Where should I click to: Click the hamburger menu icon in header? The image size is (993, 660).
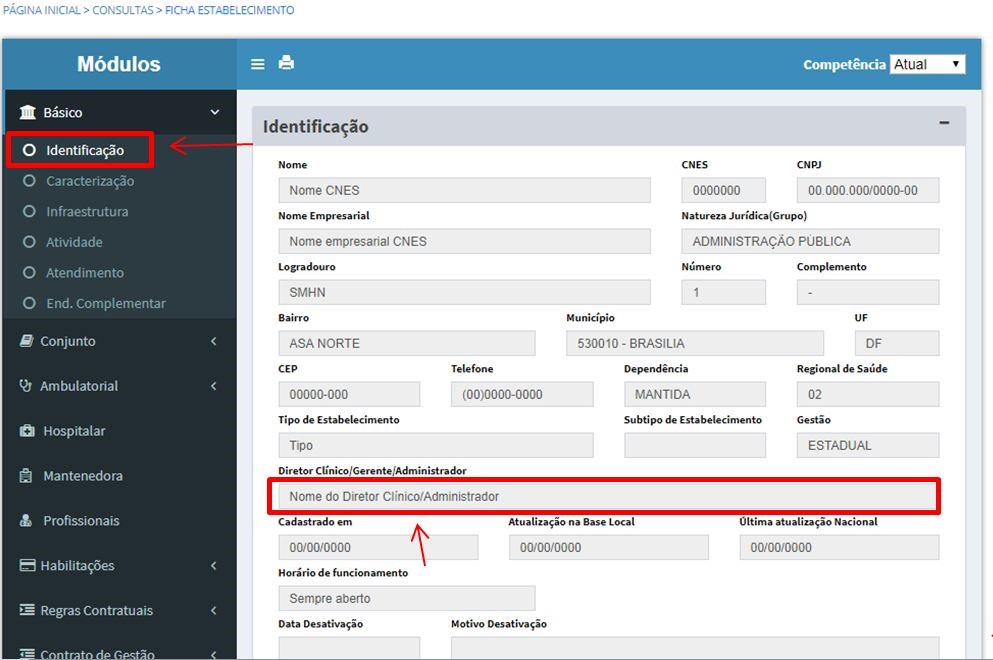(x=258, y=64)
